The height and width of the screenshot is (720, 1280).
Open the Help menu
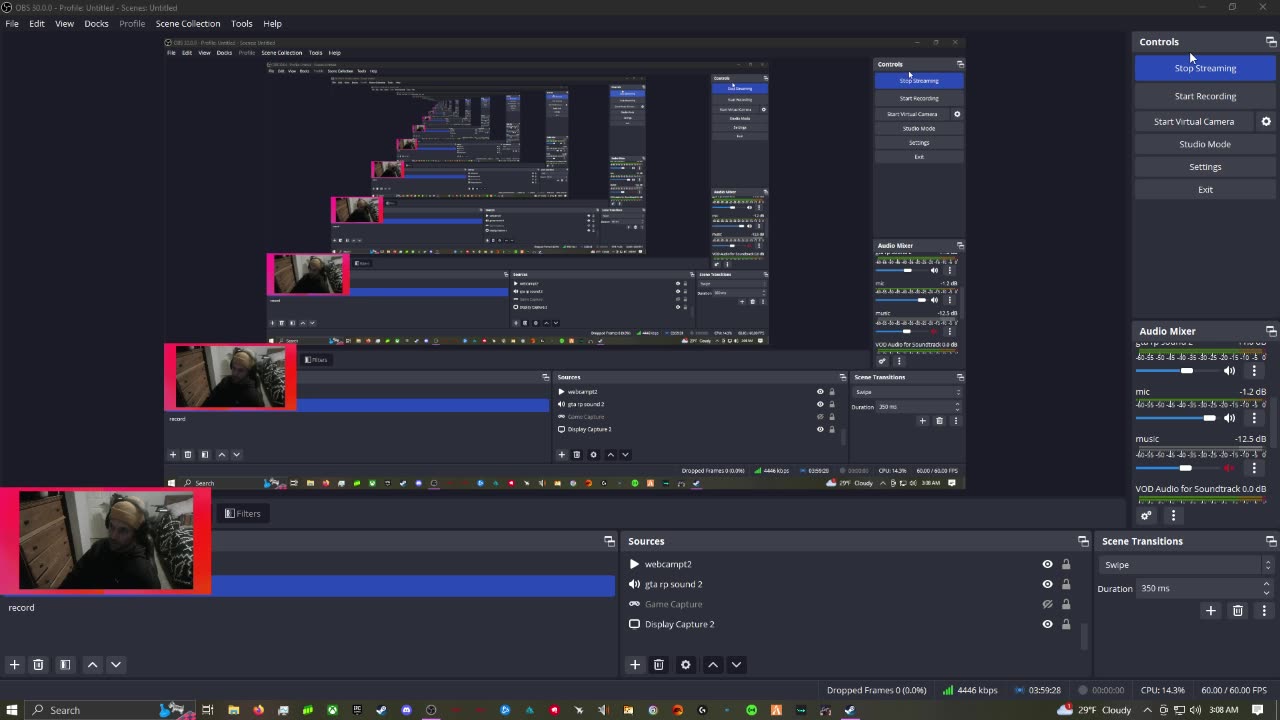(x=272, y=23)
